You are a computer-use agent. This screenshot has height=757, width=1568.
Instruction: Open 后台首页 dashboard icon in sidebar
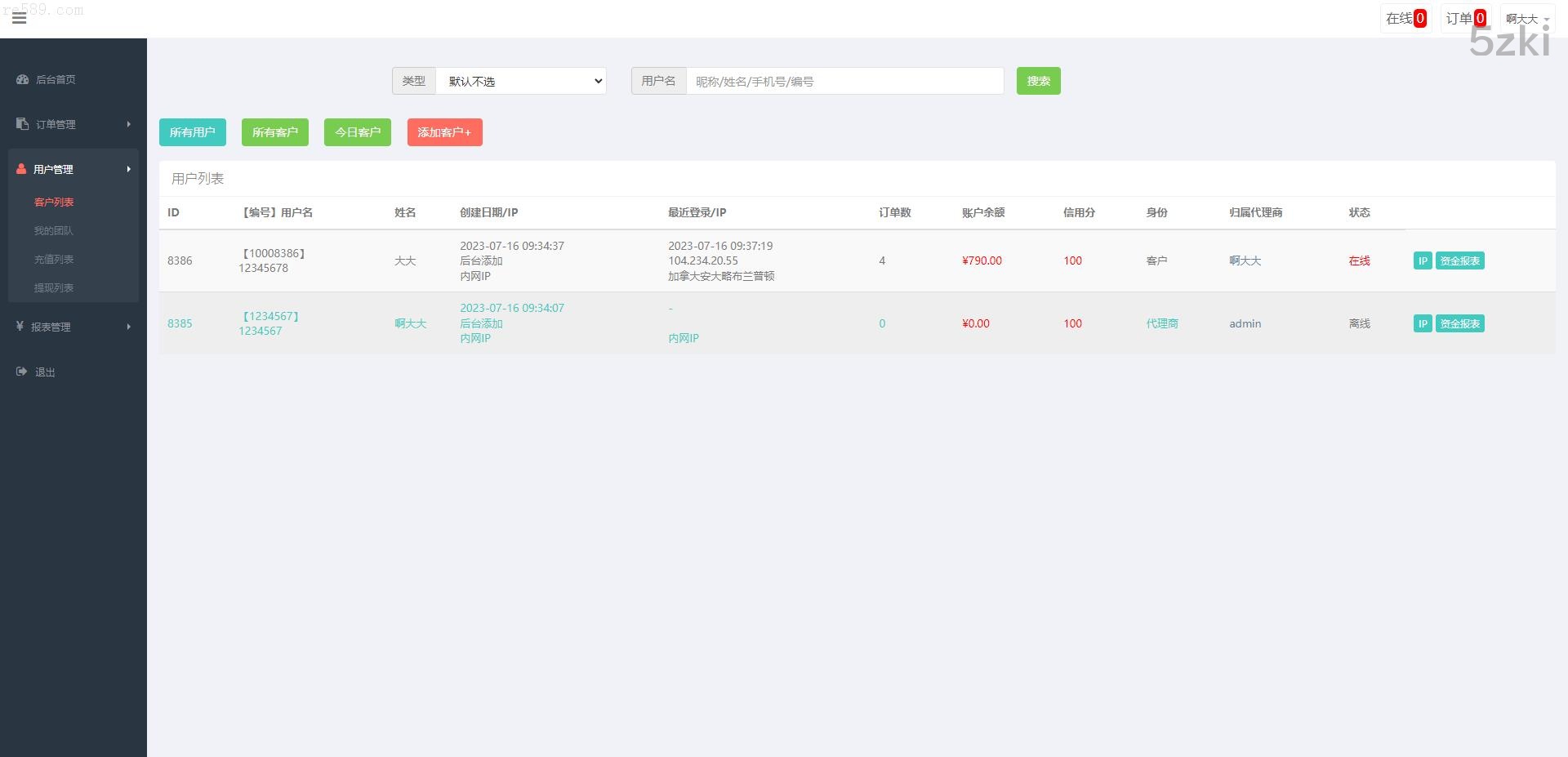22,79
